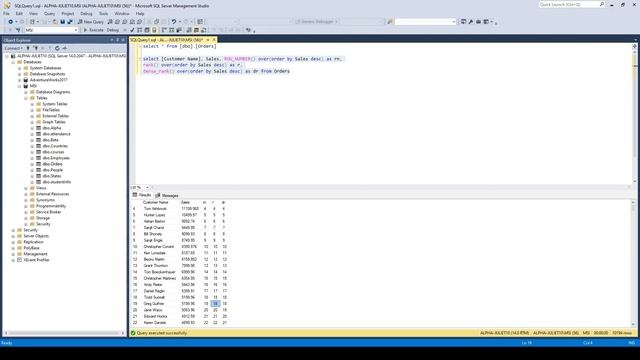Click the query editor vertical scrollbar
640x360 pixels.
click(635, 113)
